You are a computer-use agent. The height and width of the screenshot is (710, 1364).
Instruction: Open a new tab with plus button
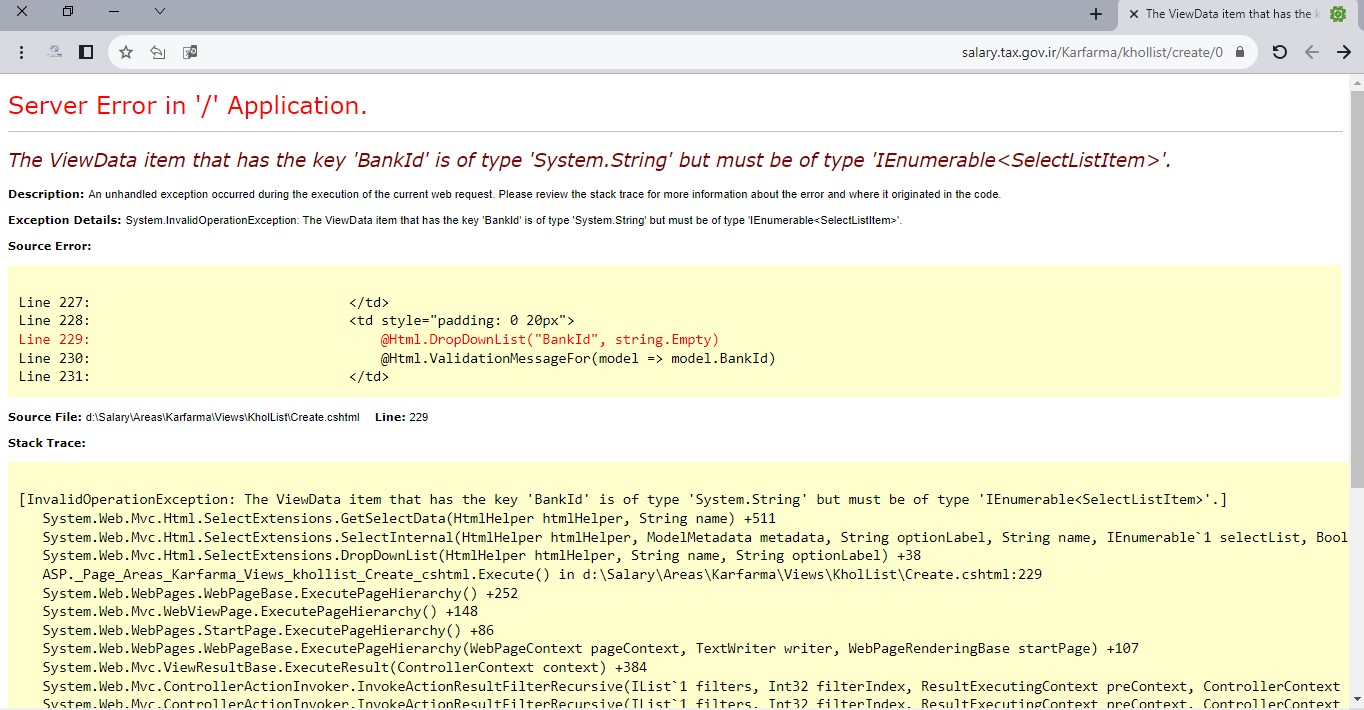[x=1096, y=14]
